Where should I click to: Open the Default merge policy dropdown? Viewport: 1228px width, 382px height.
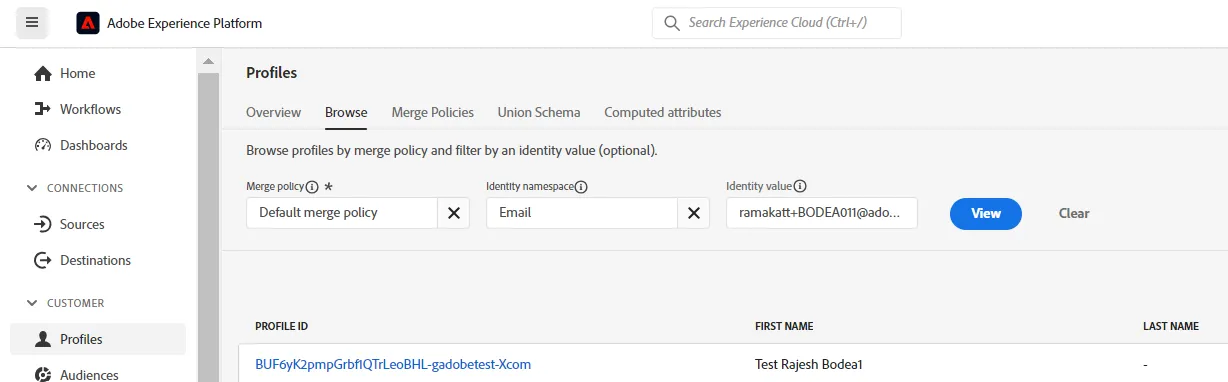pyautogui.click(x=342, y=213)
